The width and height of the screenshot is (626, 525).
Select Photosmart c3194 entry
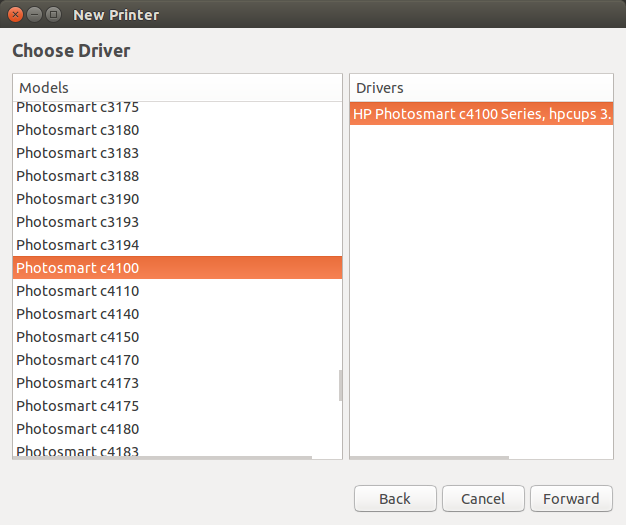click(x=177, y=245)
